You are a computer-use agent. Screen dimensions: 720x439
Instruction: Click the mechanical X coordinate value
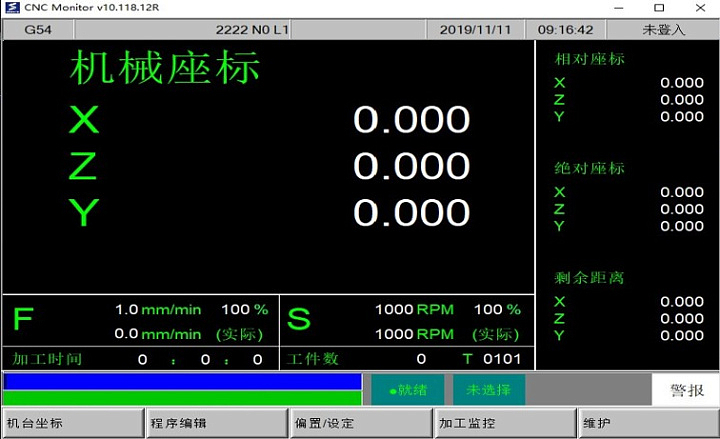tap(411, 120)
